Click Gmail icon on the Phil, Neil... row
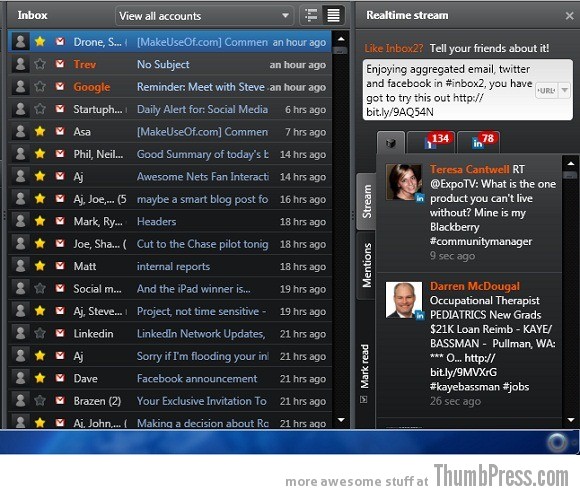This screenshot has width=580, height=495. pos(60,154)
